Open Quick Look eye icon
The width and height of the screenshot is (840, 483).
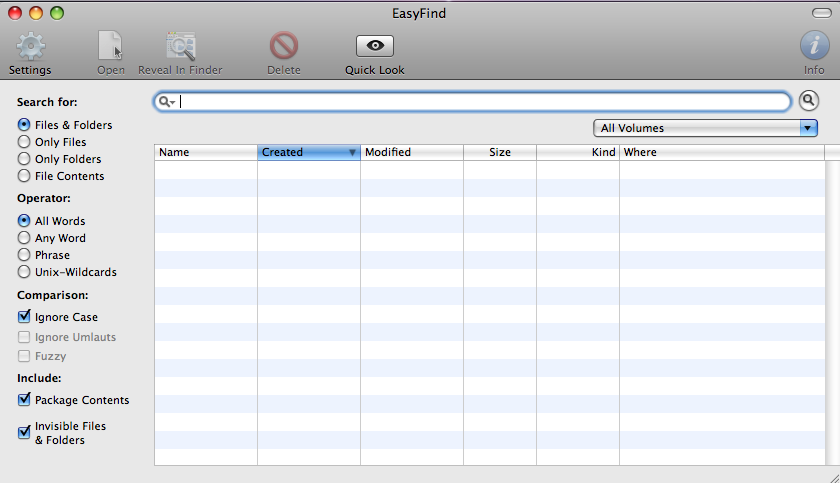click(375, 46)
